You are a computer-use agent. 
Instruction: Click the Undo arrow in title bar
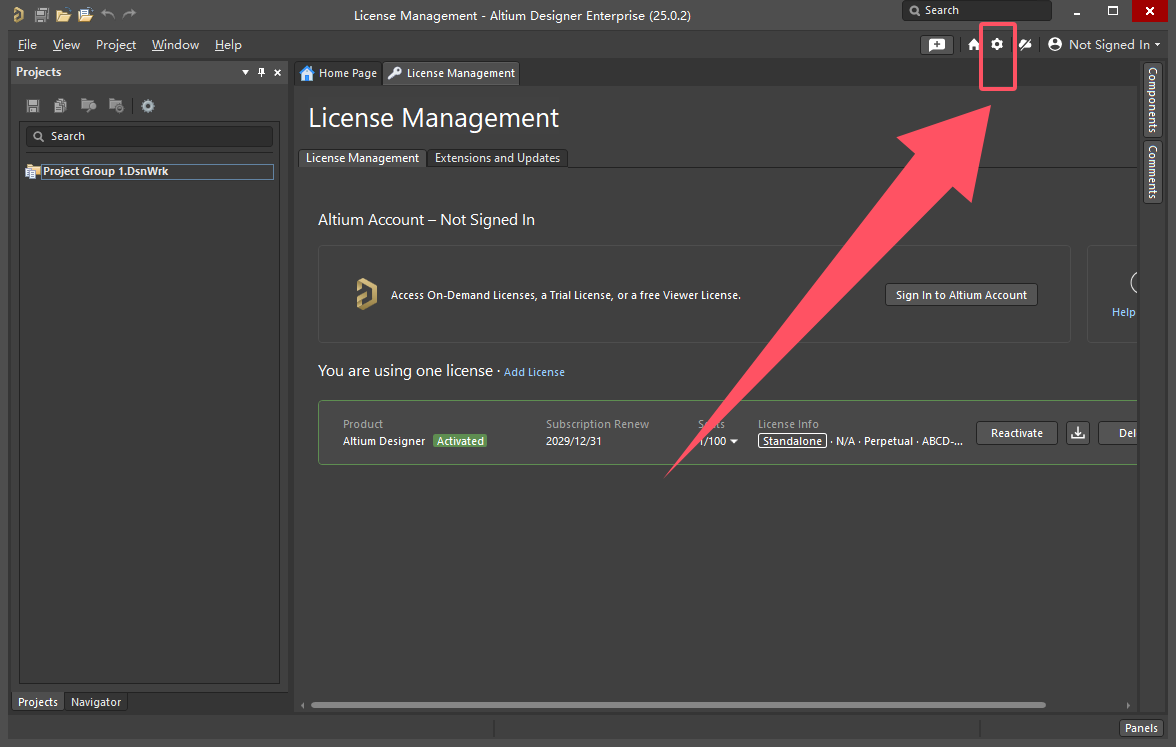pos(108,14)
